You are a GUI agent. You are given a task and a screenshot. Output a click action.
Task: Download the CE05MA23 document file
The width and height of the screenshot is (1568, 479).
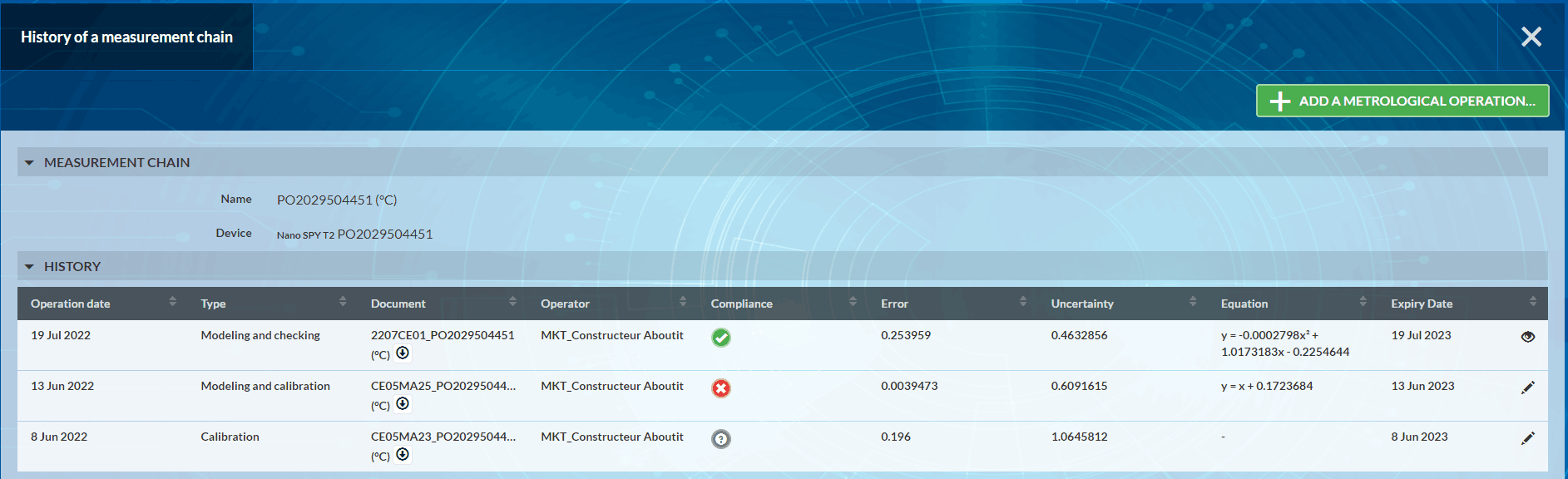pyautogui.click(x=403, y=454)
